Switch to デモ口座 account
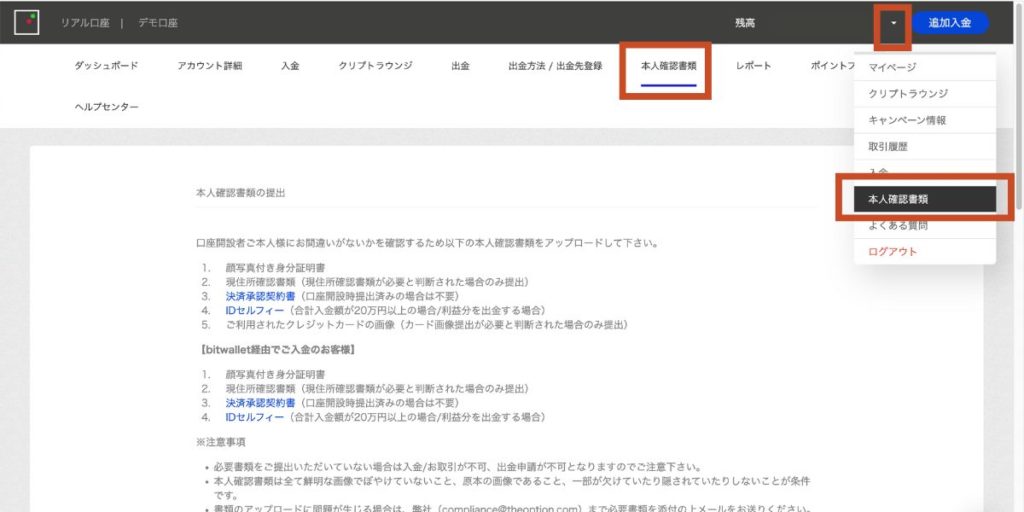Viewport: 1024px width, 512px height. pos(159,22)
